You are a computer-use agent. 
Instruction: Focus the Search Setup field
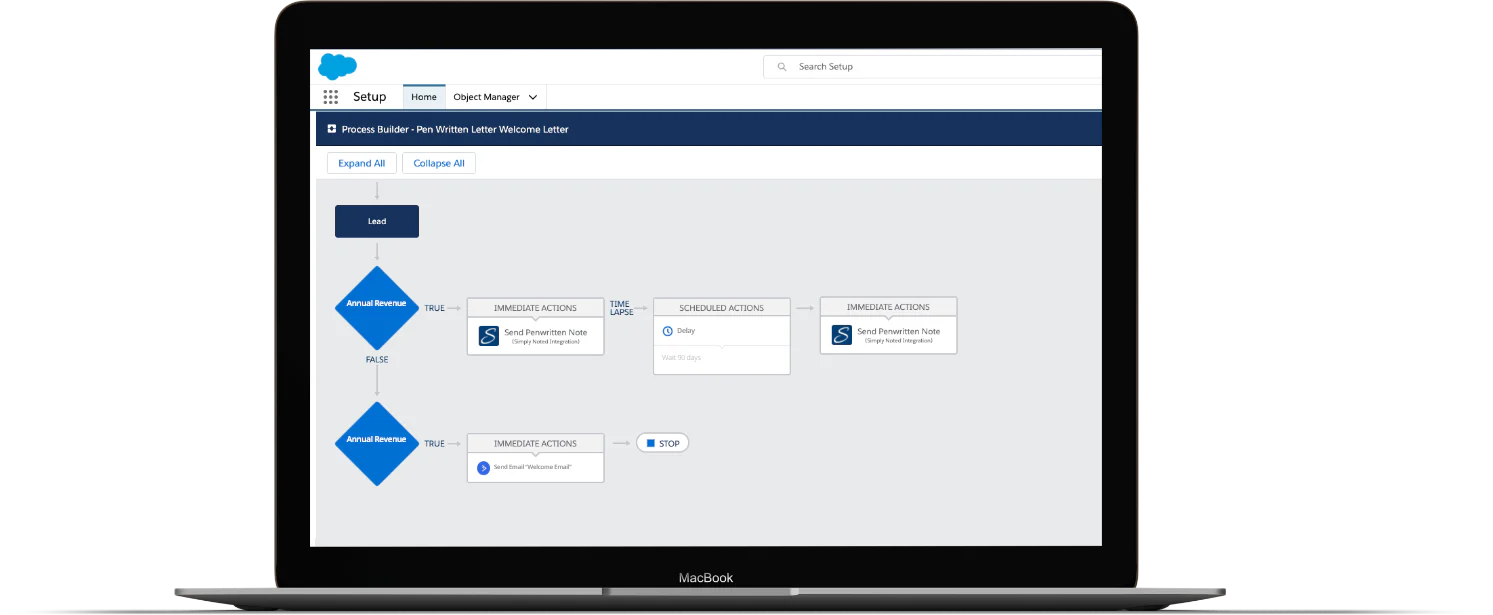[932, 67]
